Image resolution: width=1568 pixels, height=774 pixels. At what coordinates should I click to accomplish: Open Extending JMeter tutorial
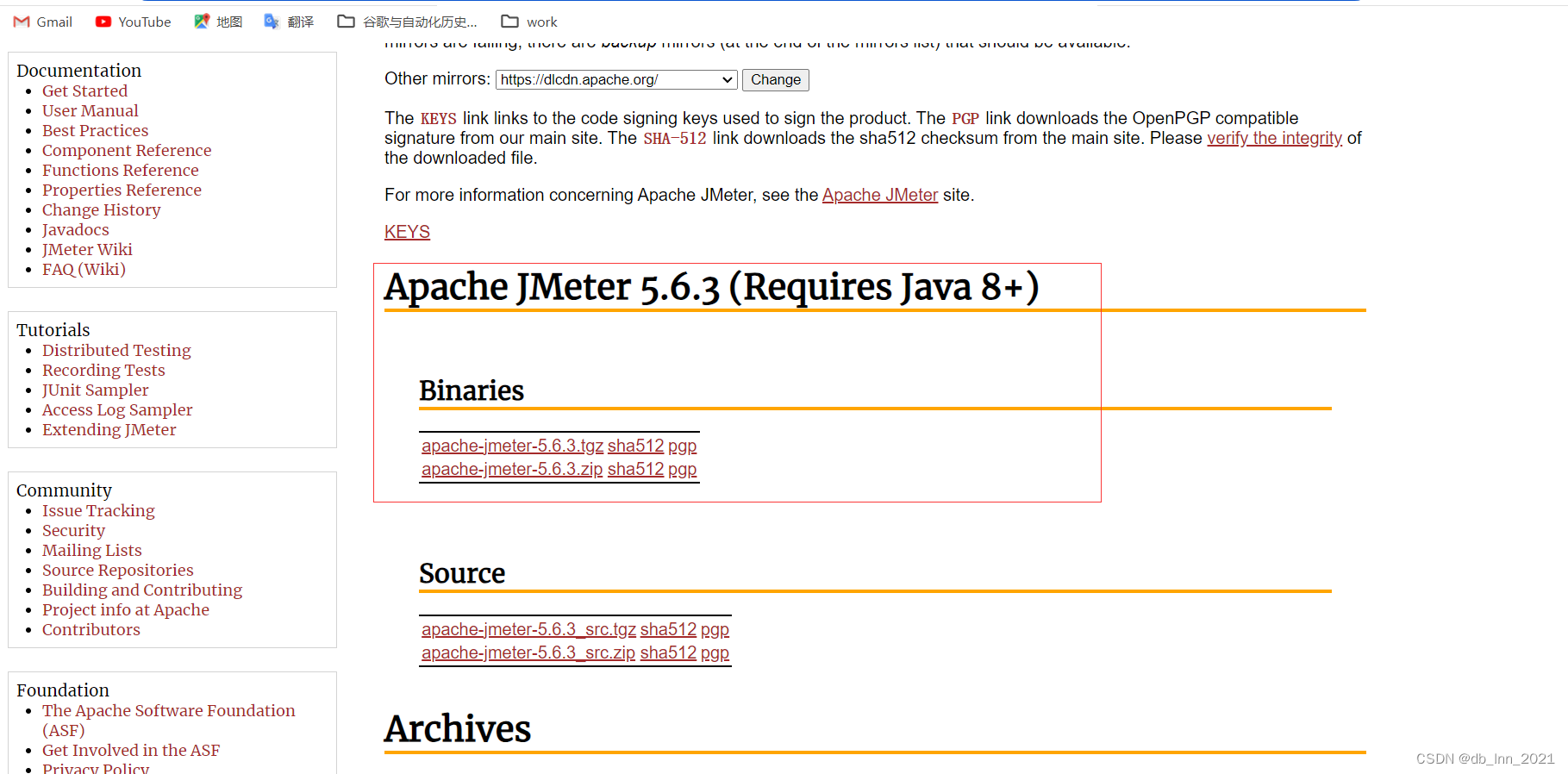click(x=109, y=429)
